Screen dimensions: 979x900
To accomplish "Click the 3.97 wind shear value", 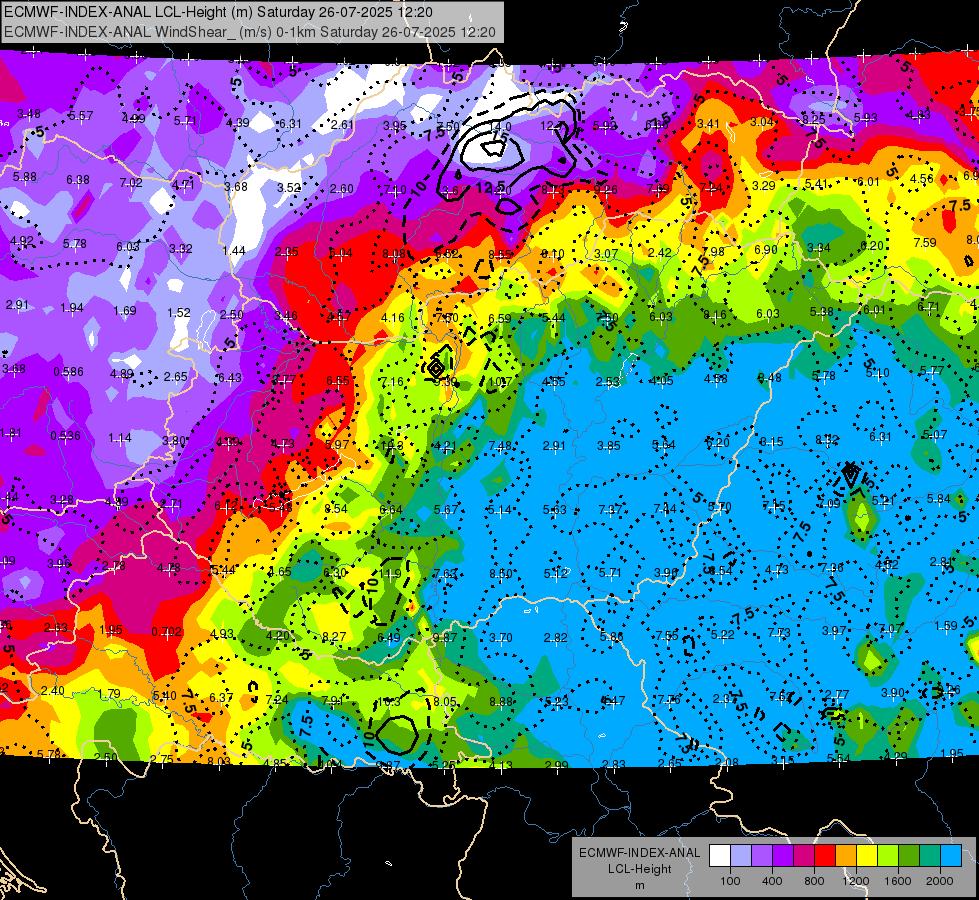I will tap(834, 631).
